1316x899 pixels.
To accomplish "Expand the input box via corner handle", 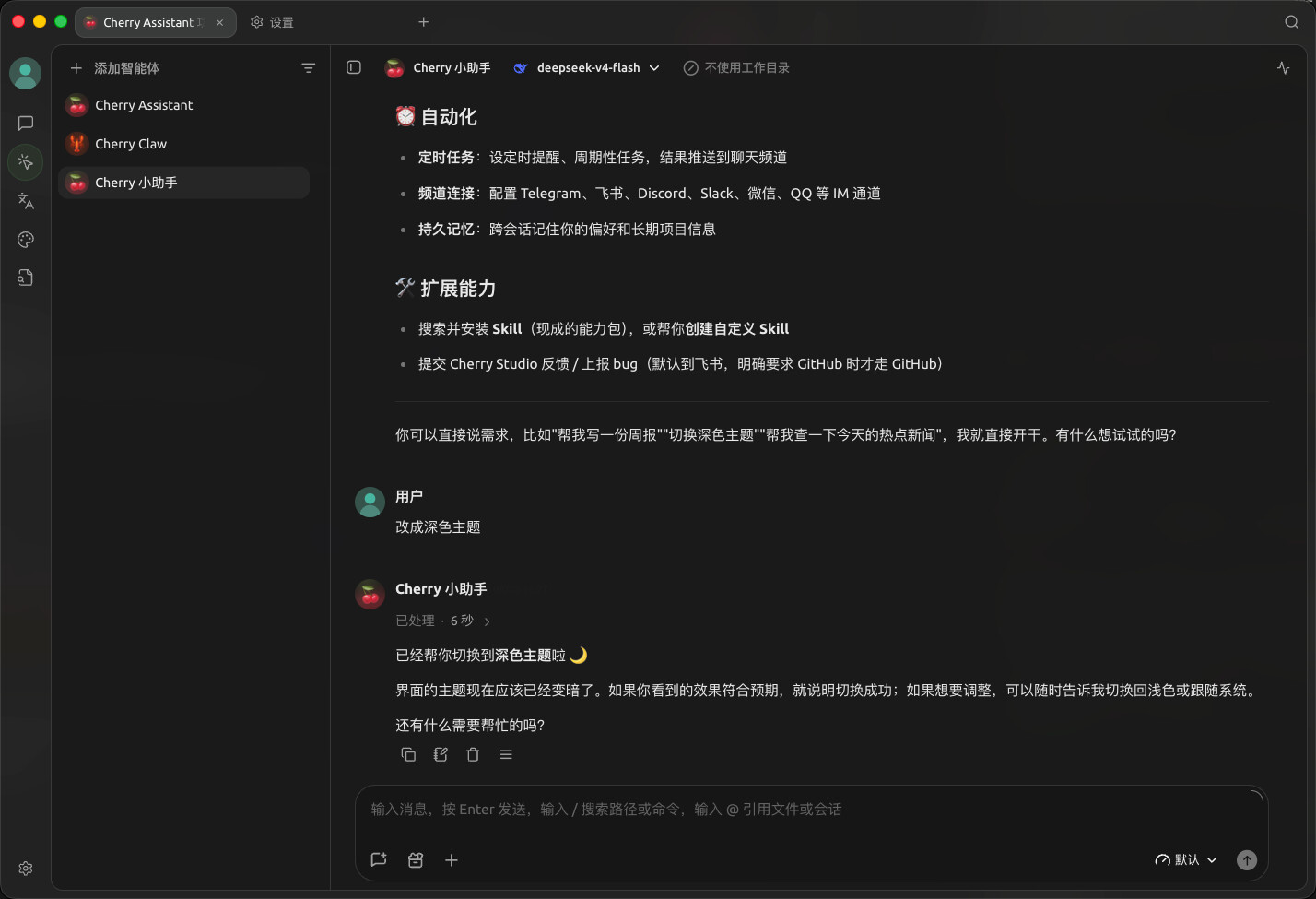I will click(x=1257, y=796).
